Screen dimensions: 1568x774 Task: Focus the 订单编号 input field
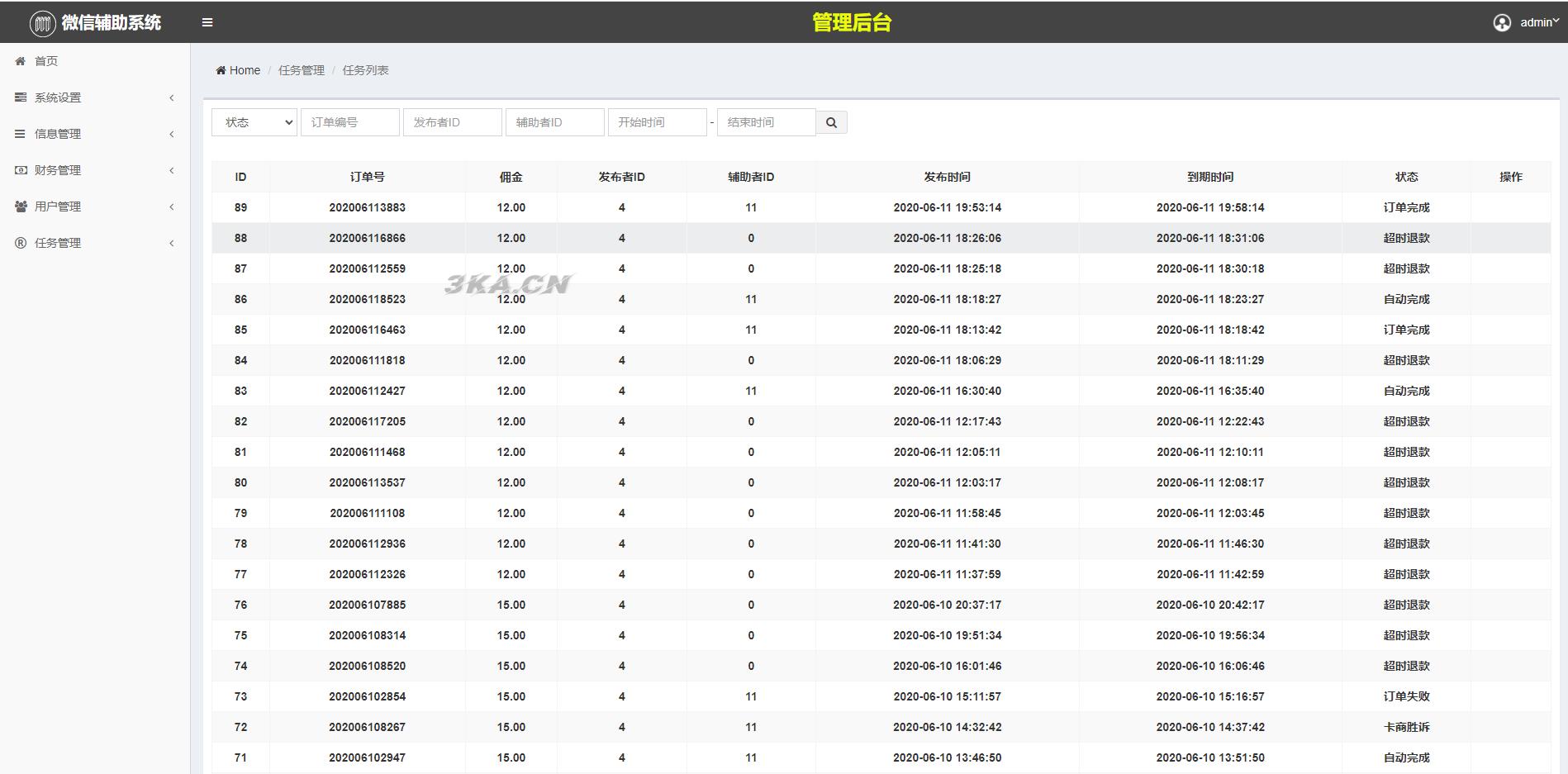coord(350,122)
